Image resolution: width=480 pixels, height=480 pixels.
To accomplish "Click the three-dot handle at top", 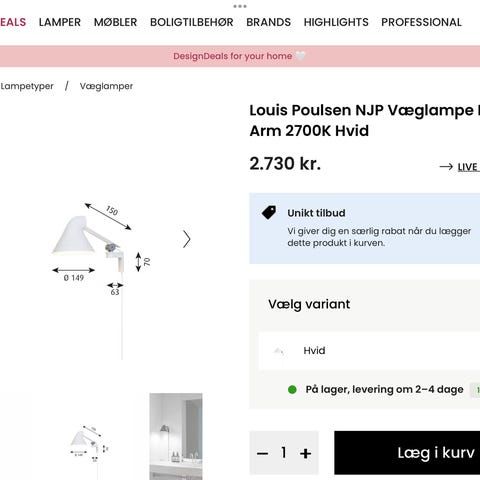I will coord(240,6).
